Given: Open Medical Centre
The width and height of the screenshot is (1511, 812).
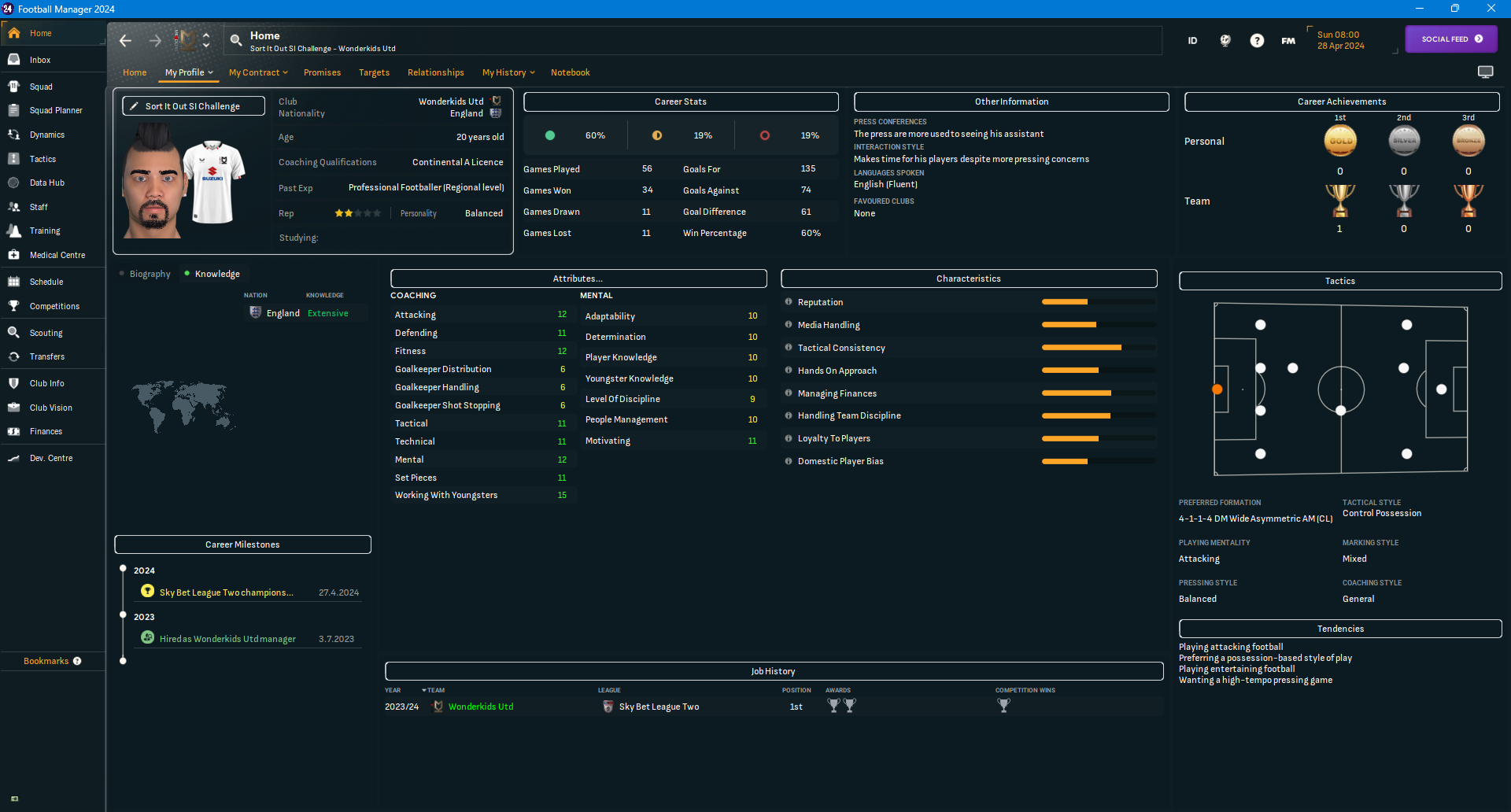Looking at the screenshot, I should pos(52,255).
